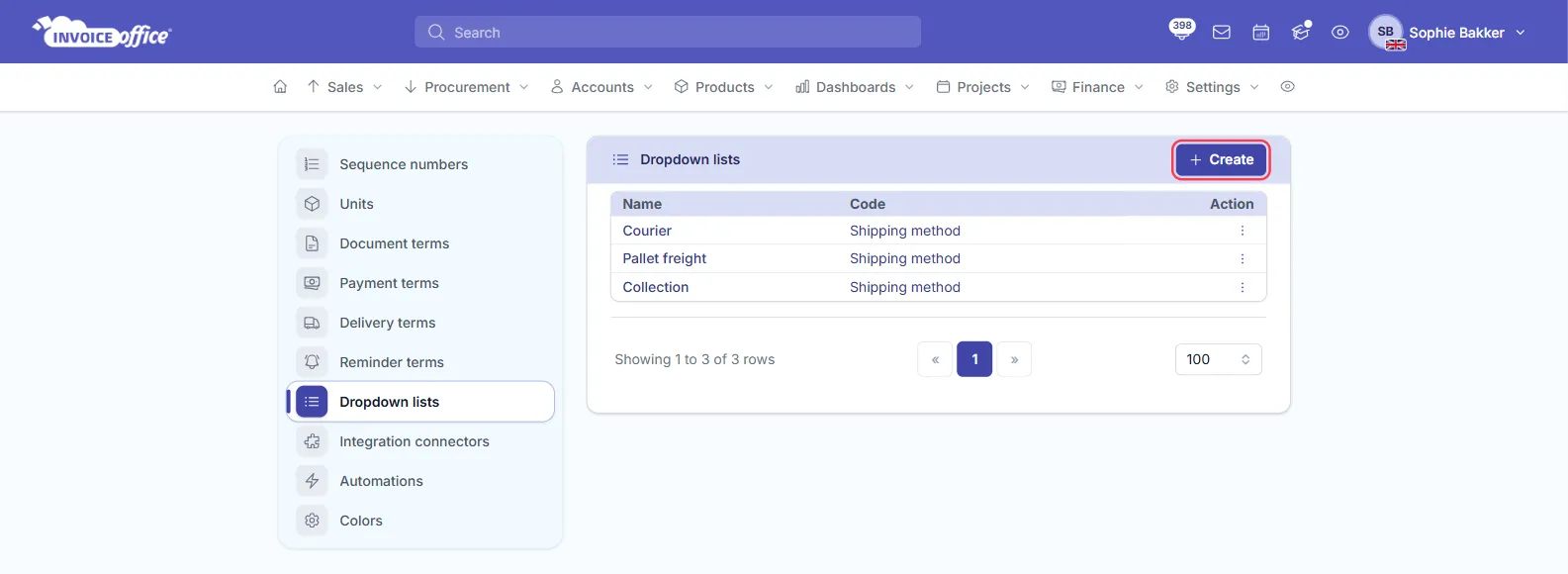Open the calendar icon in header

pos(1261,33)
